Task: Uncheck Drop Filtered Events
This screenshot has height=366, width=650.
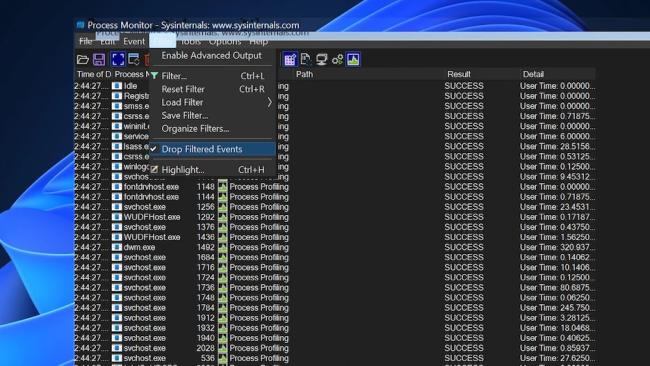Action: pos(213,149)
